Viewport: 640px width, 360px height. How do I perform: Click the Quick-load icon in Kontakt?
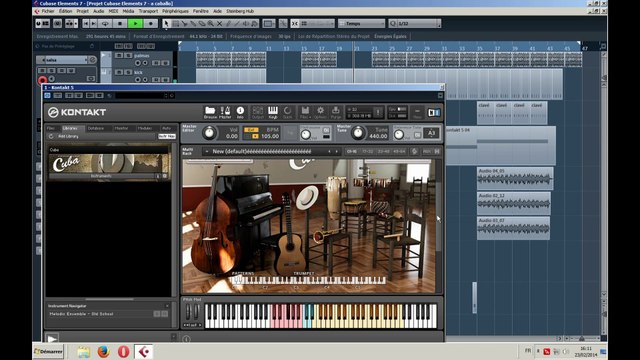[x=287, y=112]
